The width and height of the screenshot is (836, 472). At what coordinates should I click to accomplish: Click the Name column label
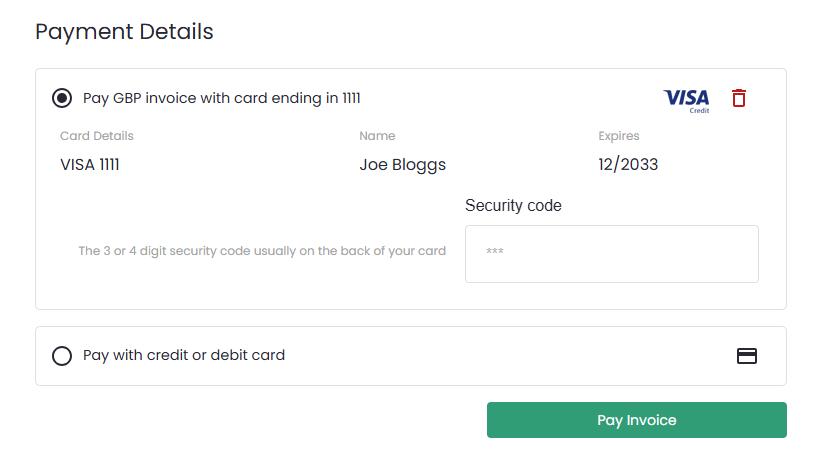click(377, 136)
